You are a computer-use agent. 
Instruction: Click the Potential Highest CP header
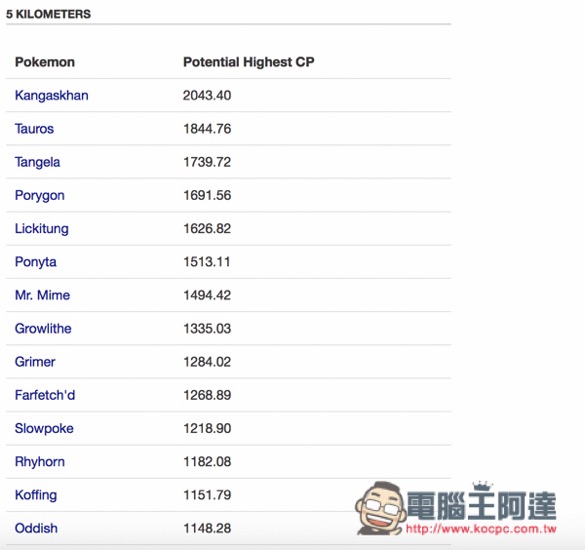pos(248,62)
